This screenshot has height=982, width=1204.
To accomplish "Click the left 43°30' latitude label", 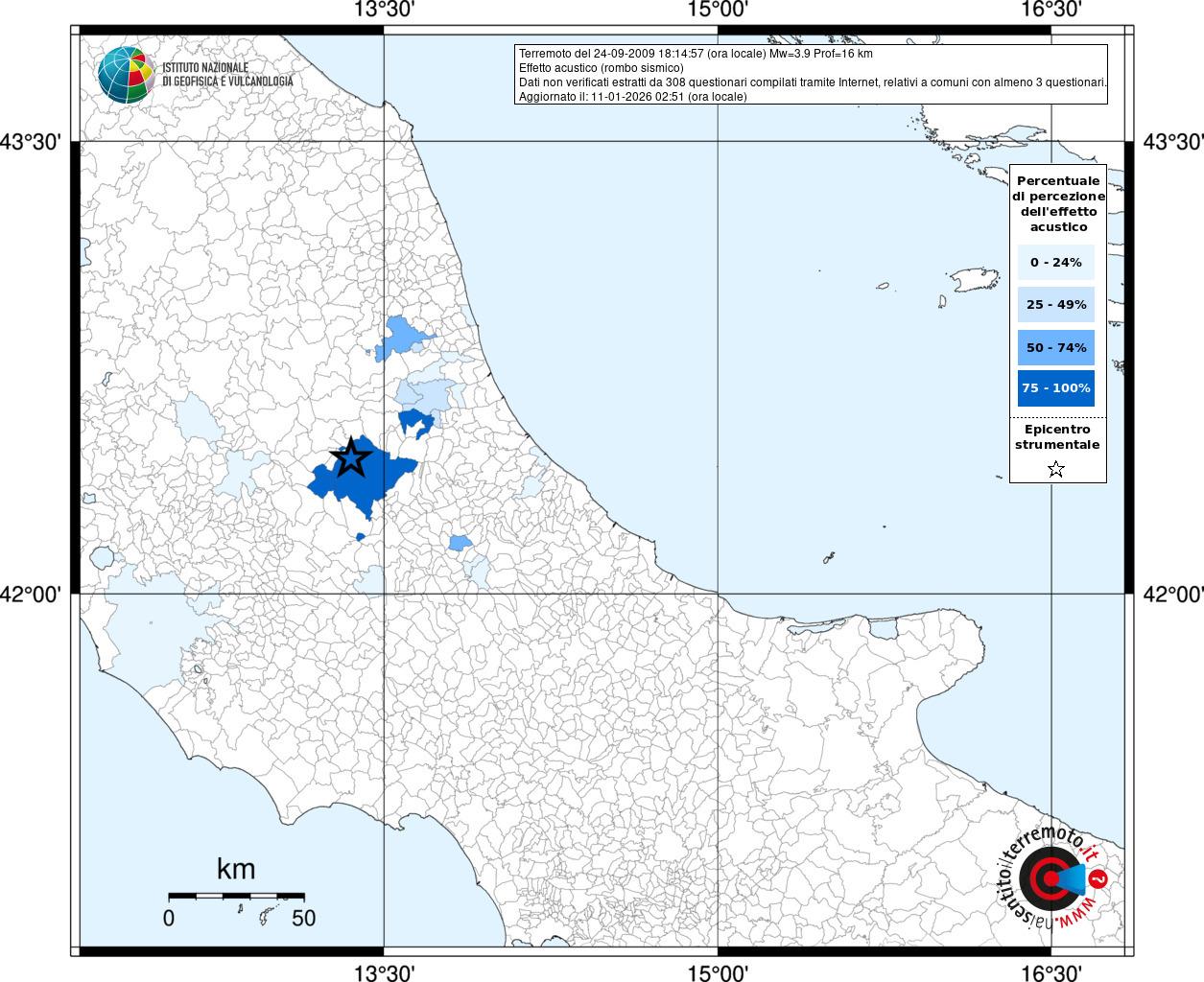I will coord(30,142).
